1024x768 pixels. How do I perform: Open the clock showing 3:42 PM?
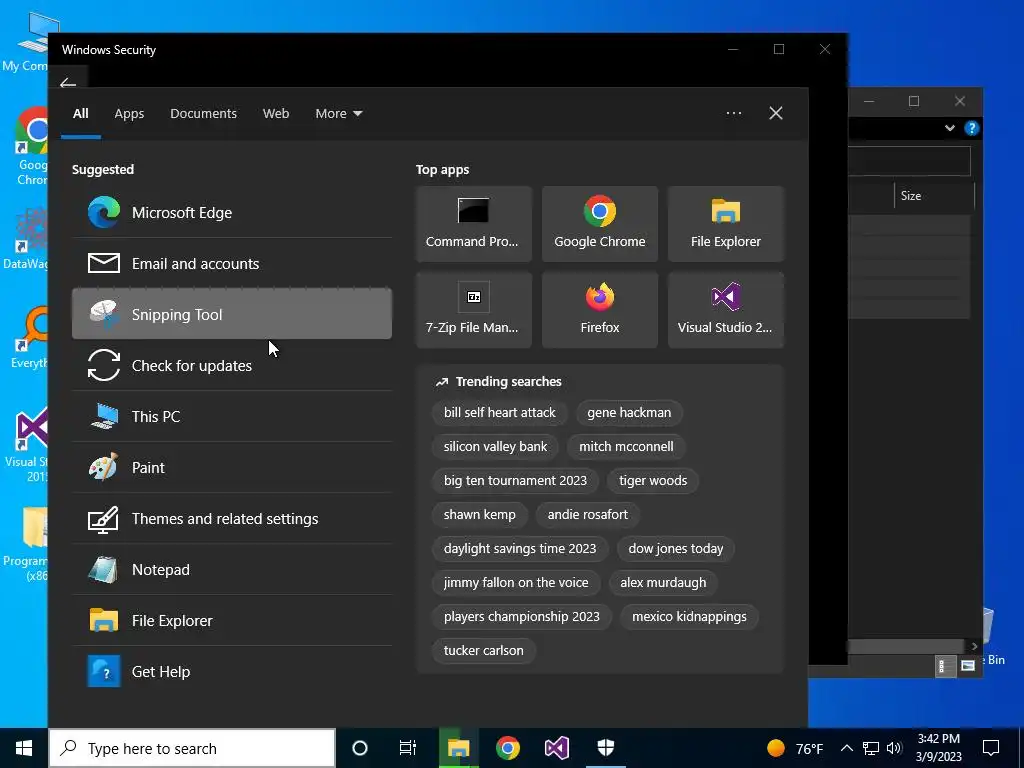click(938, 748)
